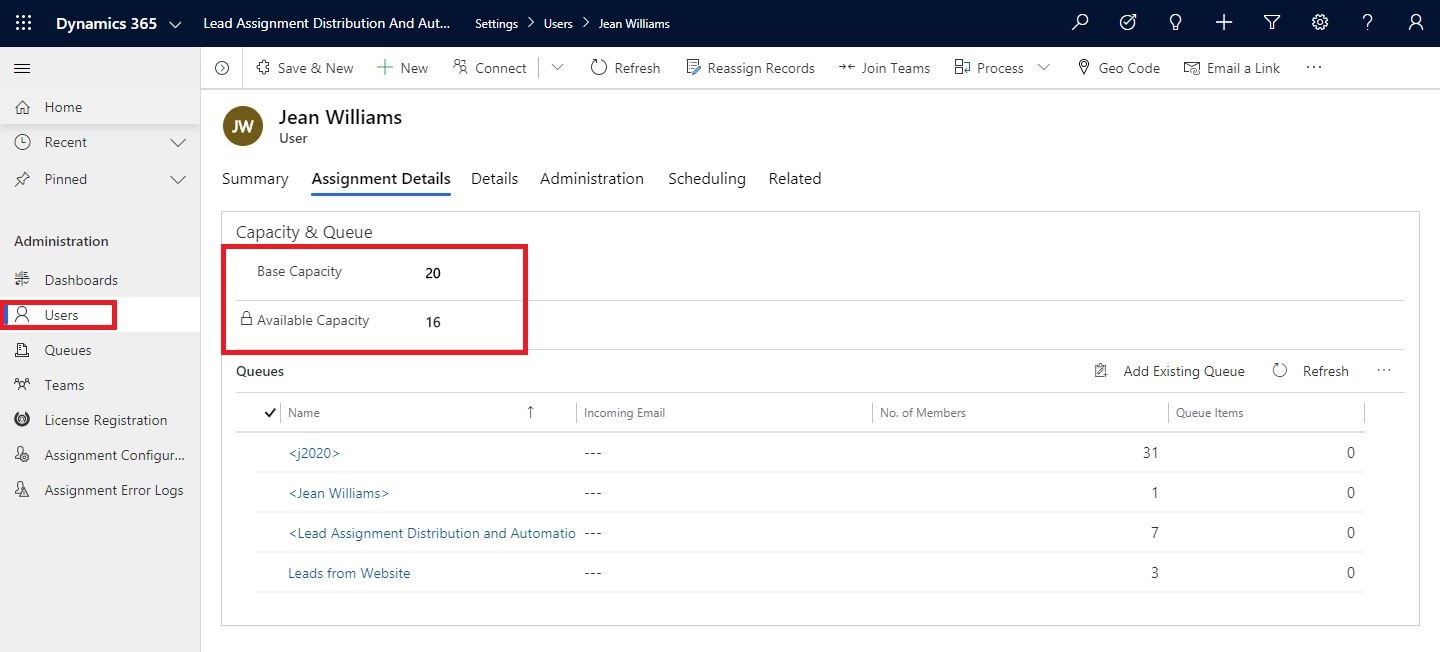Click Users in the breadcrumb
This screenshot has width=1440, height=652.
tap(558, 24)
